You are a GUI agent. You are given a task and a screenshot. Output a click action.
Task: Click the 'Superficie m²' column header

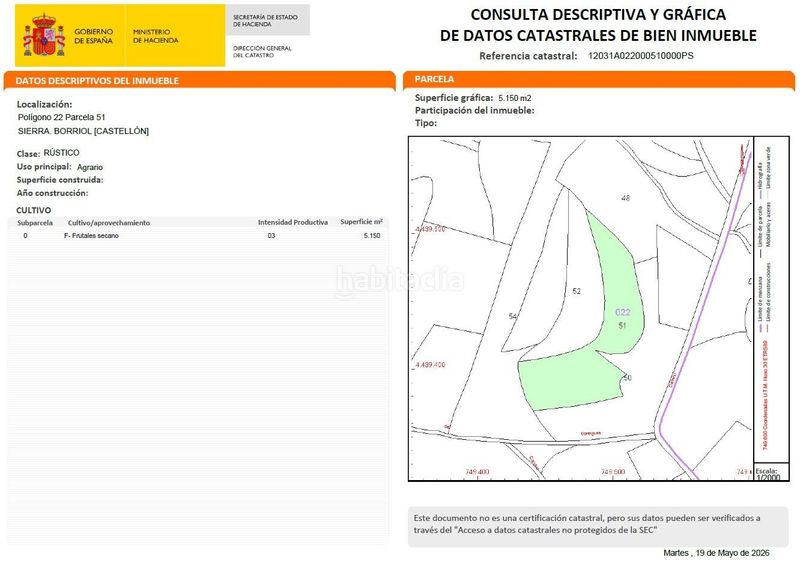coord(361,222)
